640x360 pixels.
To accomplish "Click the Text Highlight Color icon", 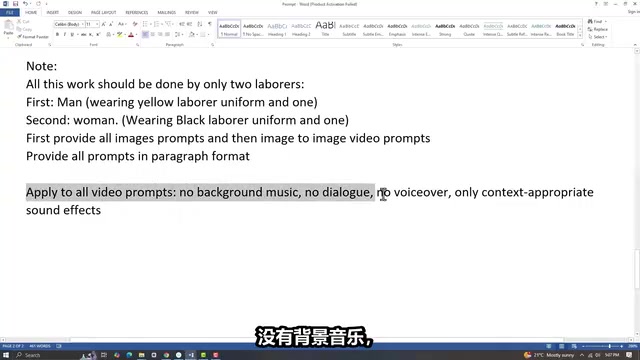I will coord(120,35).
